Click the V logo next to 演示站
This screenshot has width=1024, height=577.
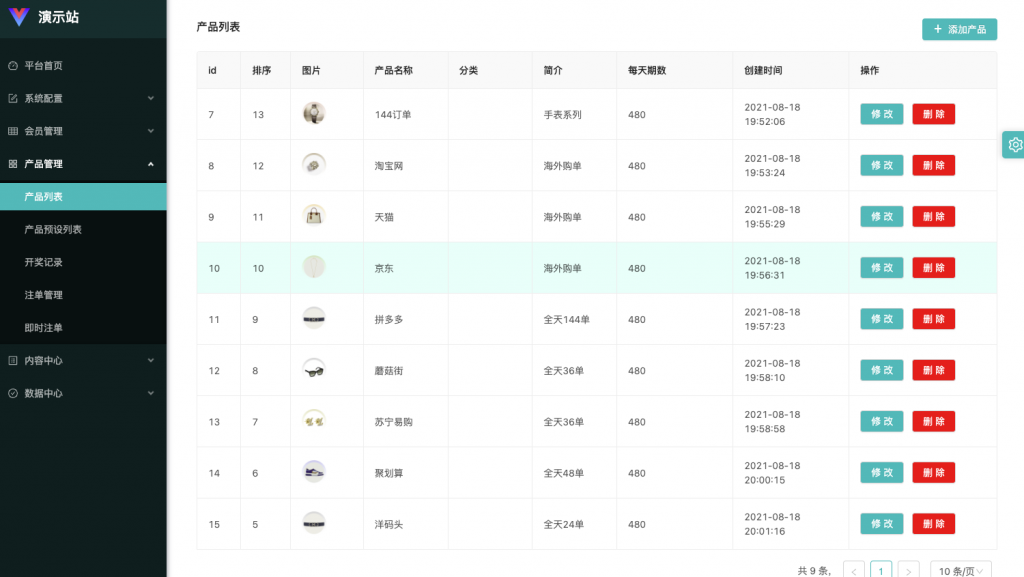(x=18, y=17)
